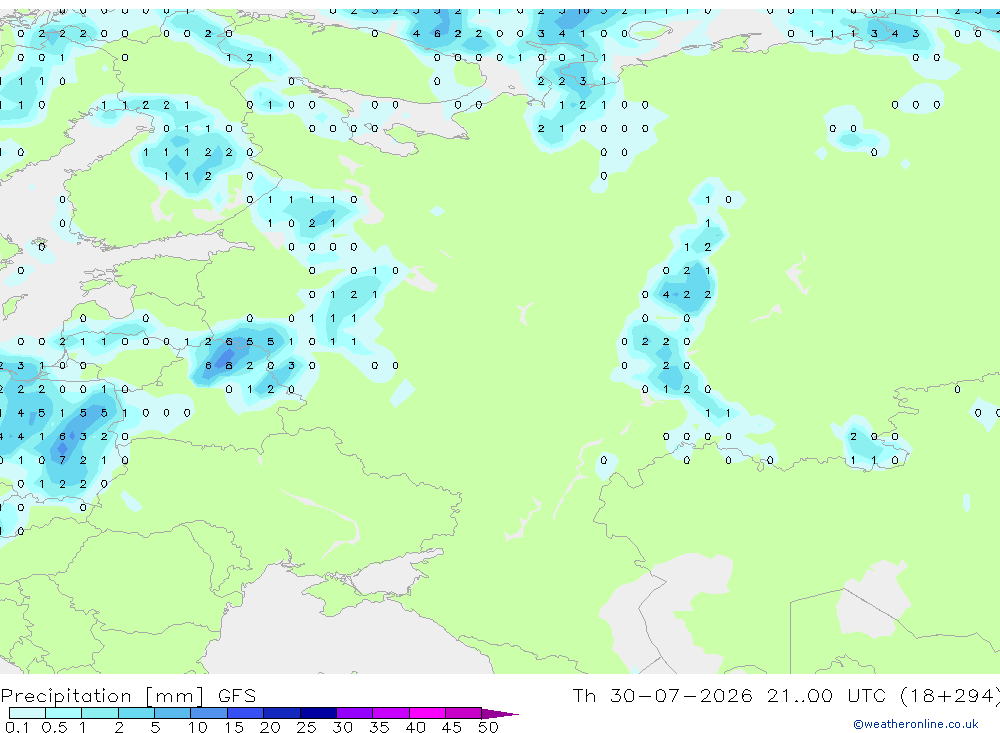Click the 25–30 mm dark navy legend box
This screenshot has width=1000, height=733.
(318, 713)
